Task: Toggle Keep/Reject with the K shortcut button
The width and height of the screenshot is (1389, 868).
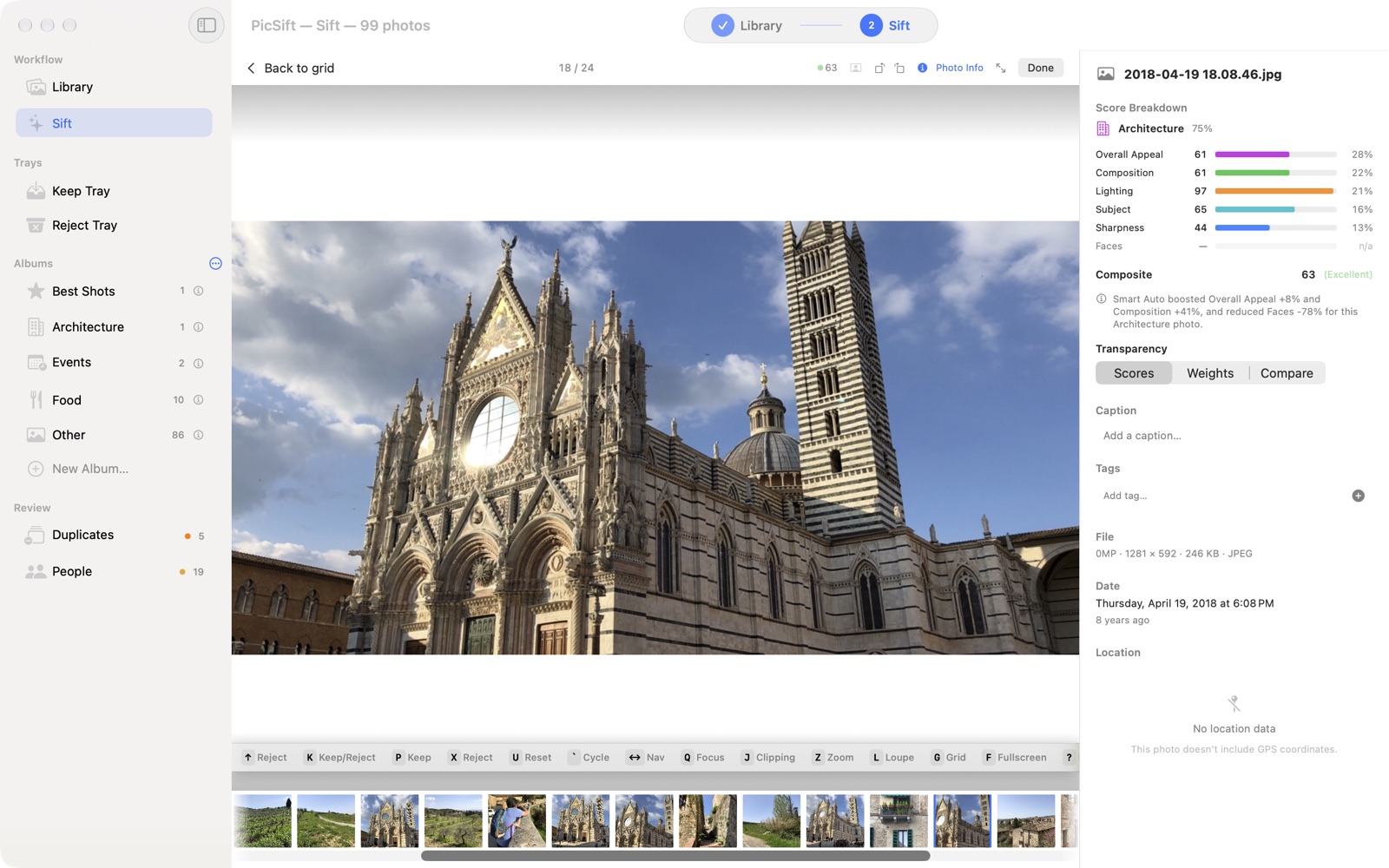Action: click(x=340, y=758)
